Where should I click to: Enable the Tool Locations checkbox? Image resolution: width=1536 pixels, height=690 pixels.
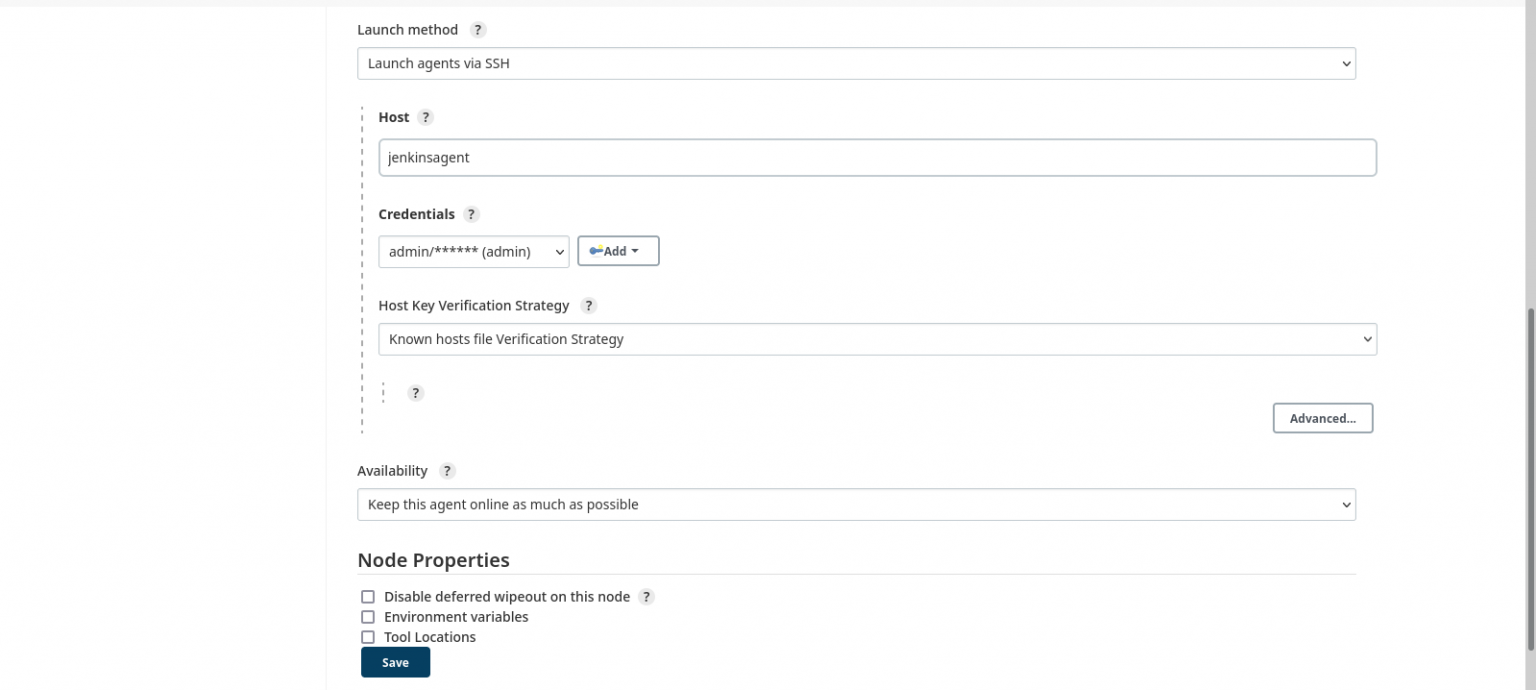368,637
